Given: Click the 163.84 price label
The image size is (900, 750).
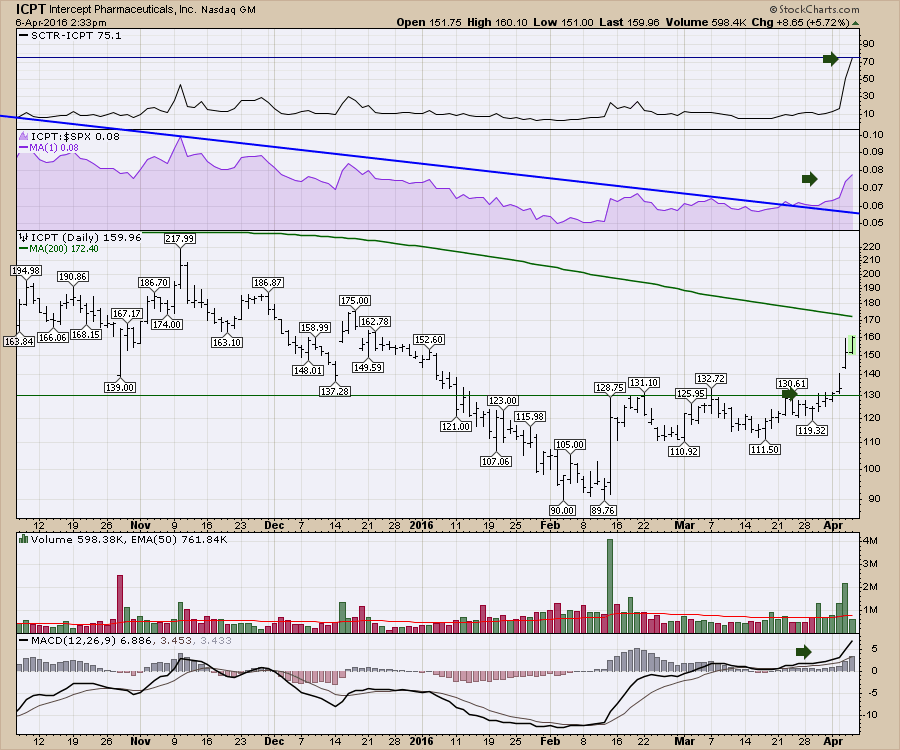Looking at the screenshot, I should click(x=19, y=341).
